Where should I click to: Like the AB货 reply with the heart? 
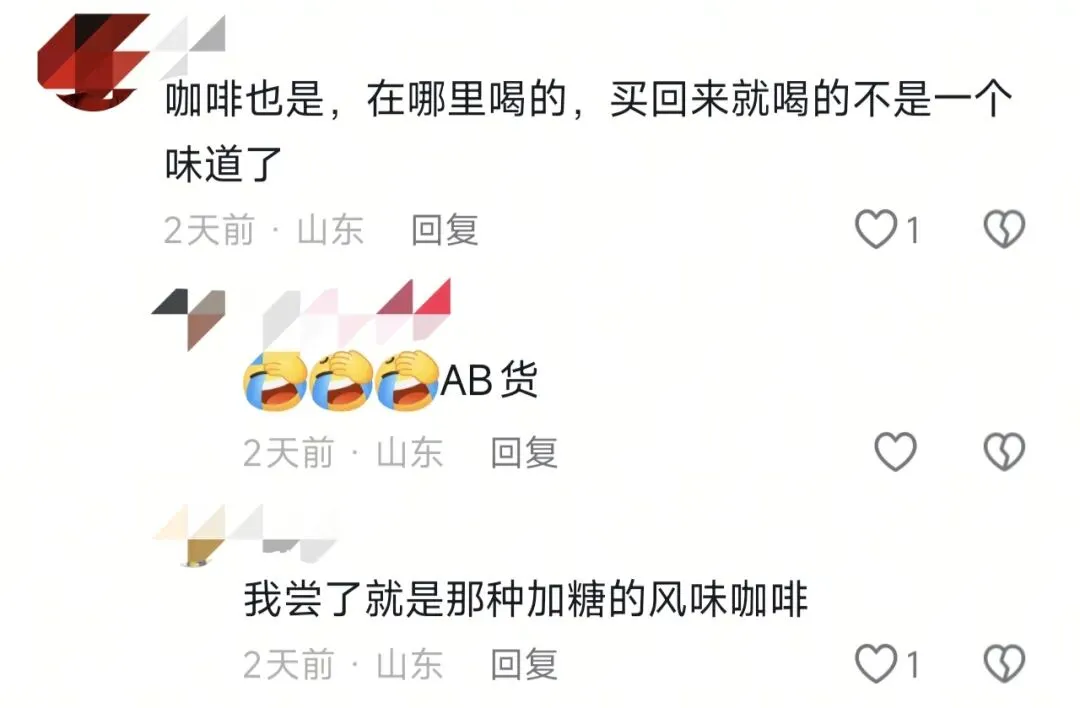point(895,452)
